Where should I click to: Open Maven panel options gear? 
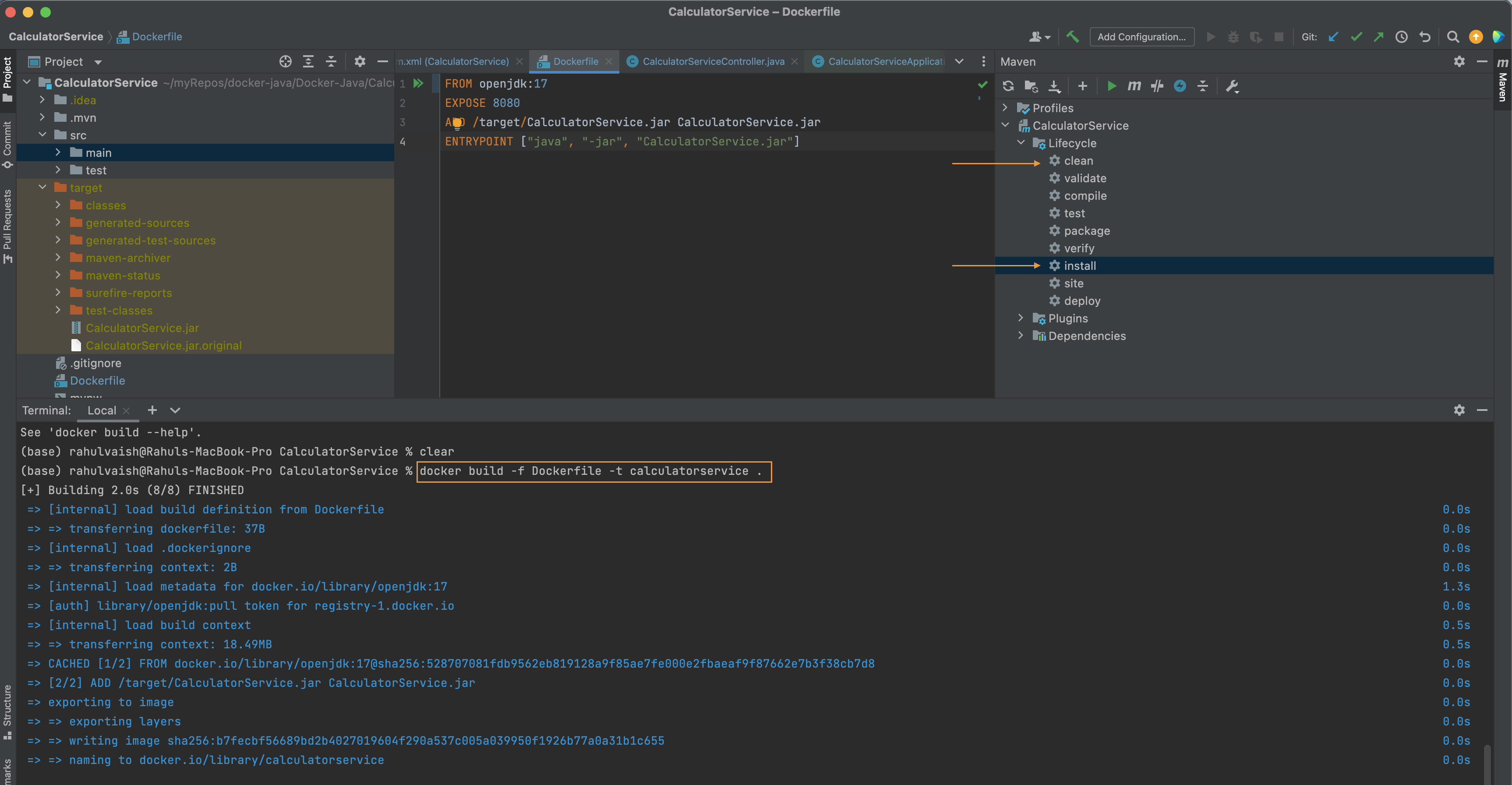(1459, 62)
